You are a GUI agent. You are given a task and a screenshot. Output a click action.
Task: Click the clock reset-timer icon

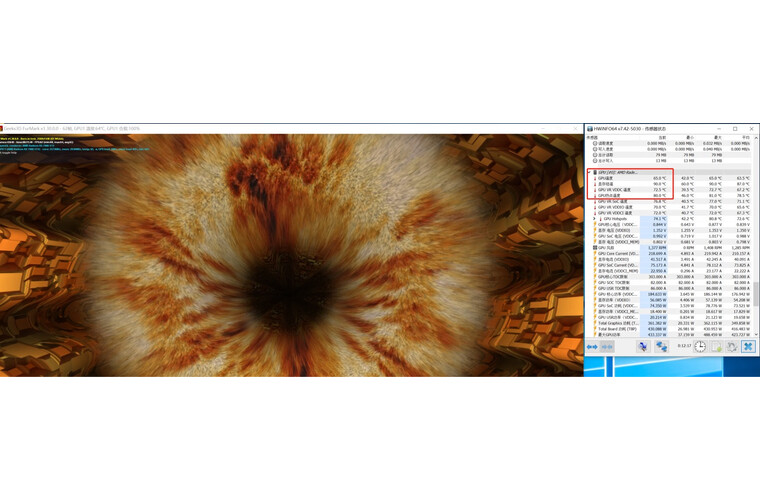(x=700, y=347)
